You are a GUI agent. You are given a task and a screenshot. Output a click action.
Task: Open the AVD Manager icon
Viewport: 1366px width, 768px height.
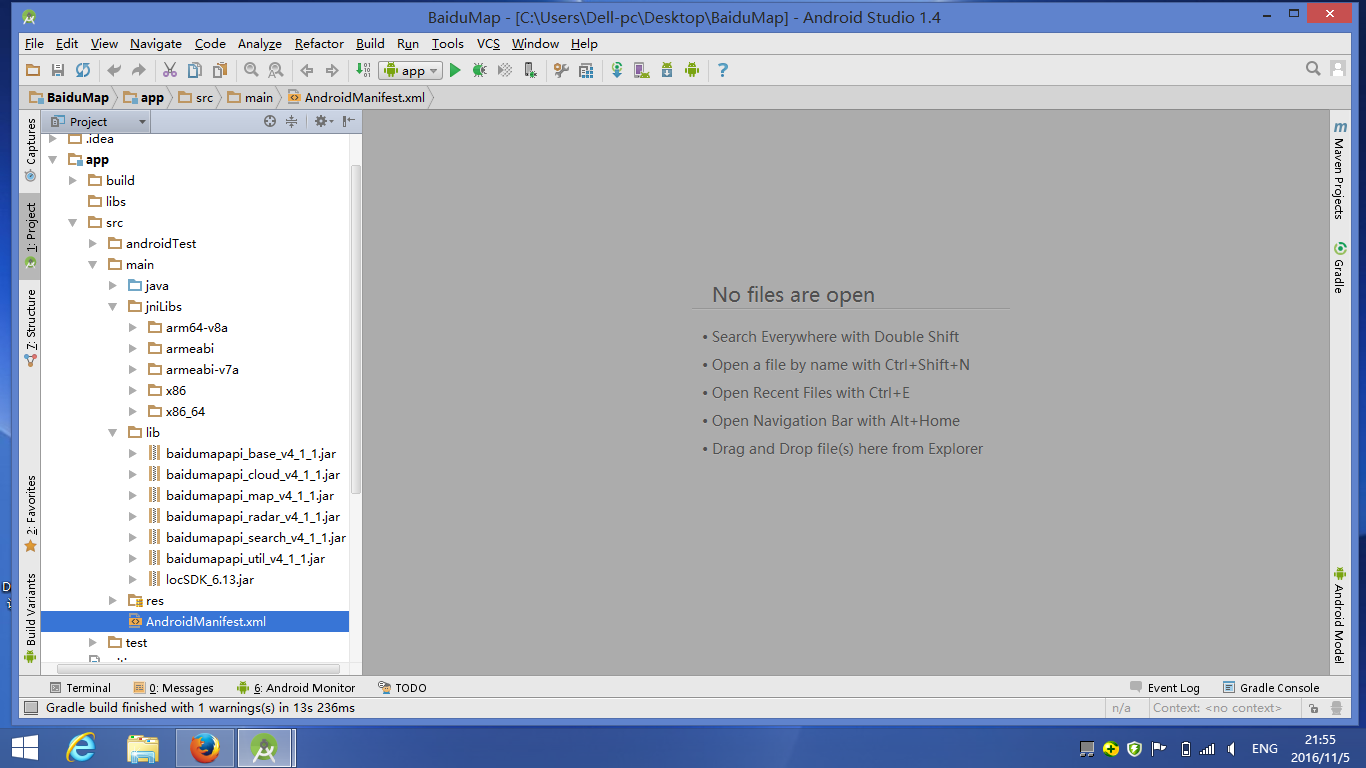click(x=642, y=70)
